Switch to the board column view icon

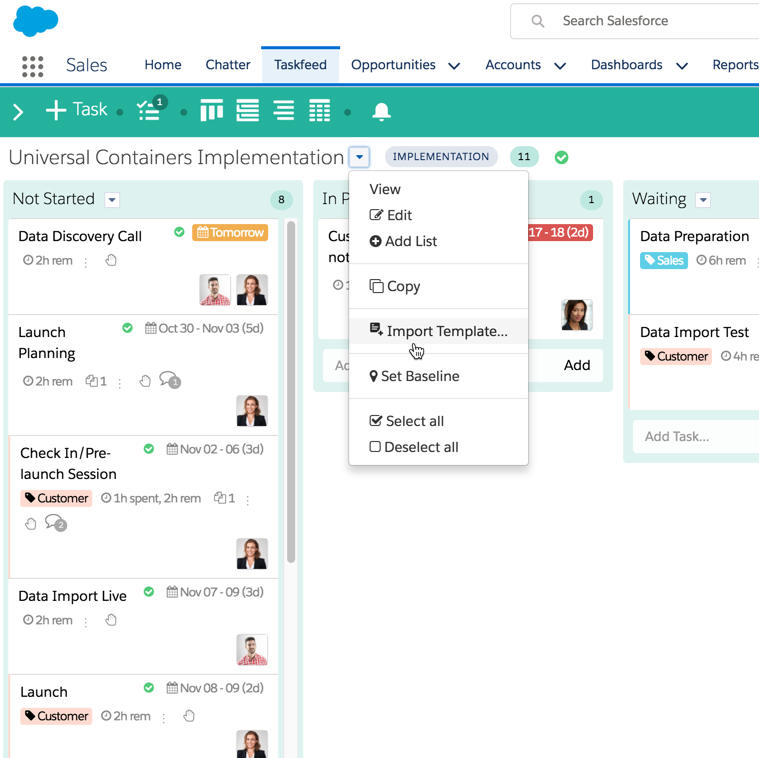pos(212,110)
